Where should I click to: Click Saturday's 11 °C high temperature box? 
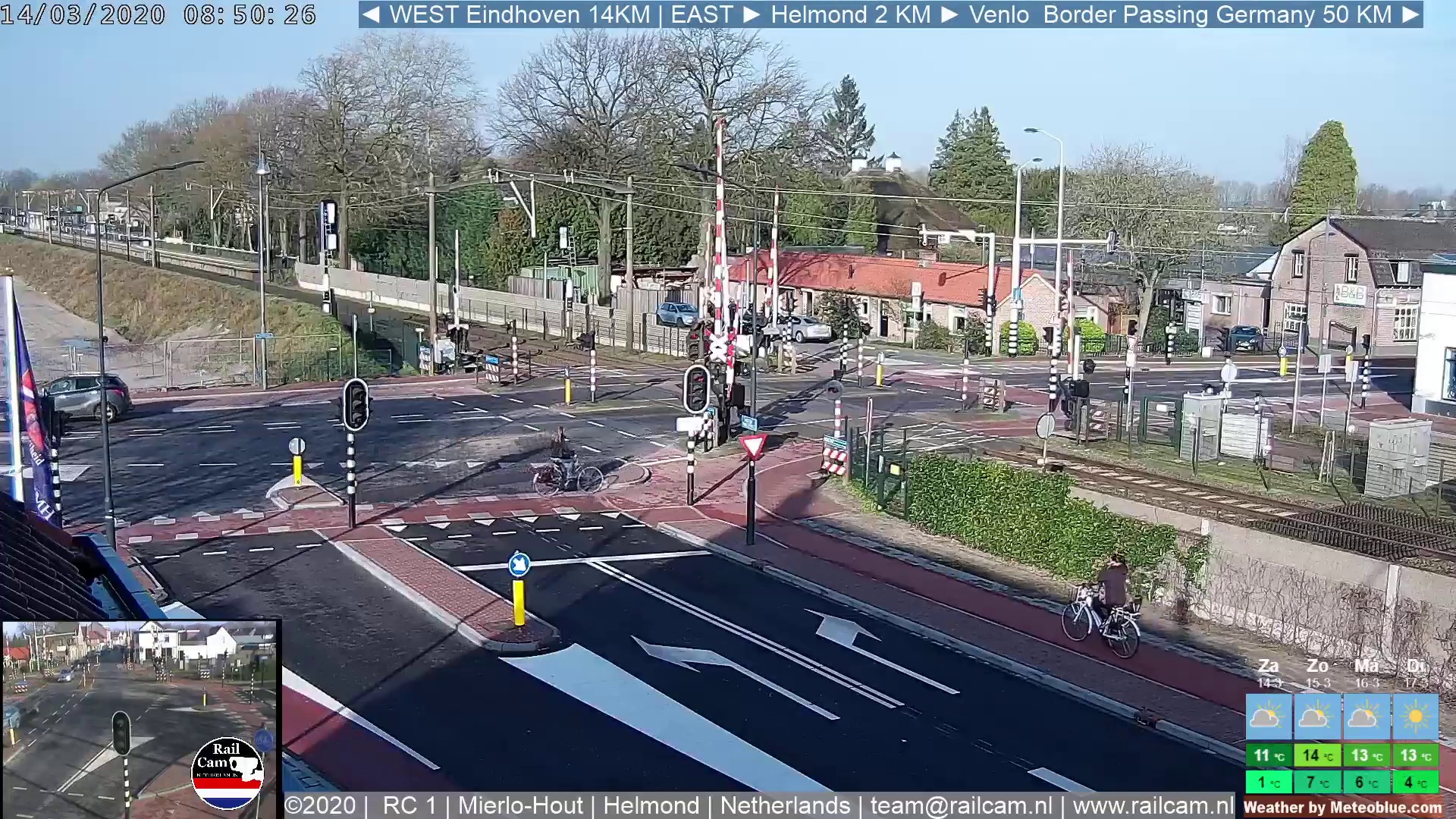coord(1268,755)
